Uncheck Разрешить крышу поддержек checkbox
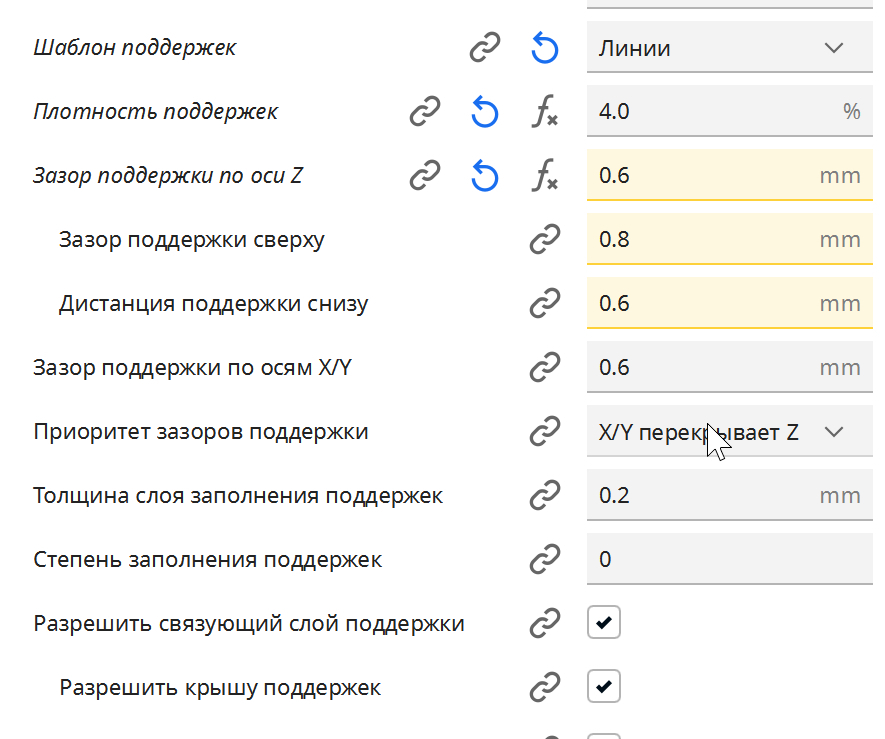Screen dimensions: 885x739 pos(604,688)
